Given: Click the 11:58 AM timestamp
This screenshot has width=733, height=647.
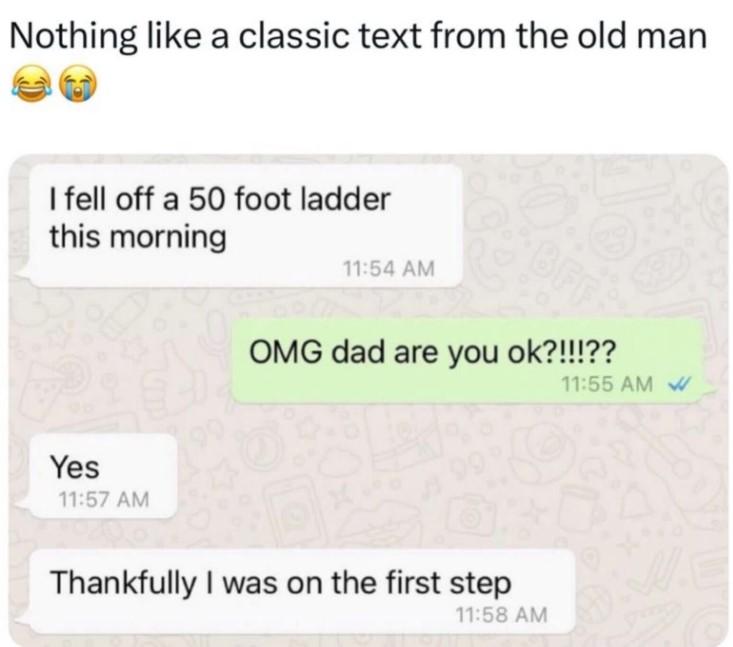Looking at the screenshot, I should [501, 614].
